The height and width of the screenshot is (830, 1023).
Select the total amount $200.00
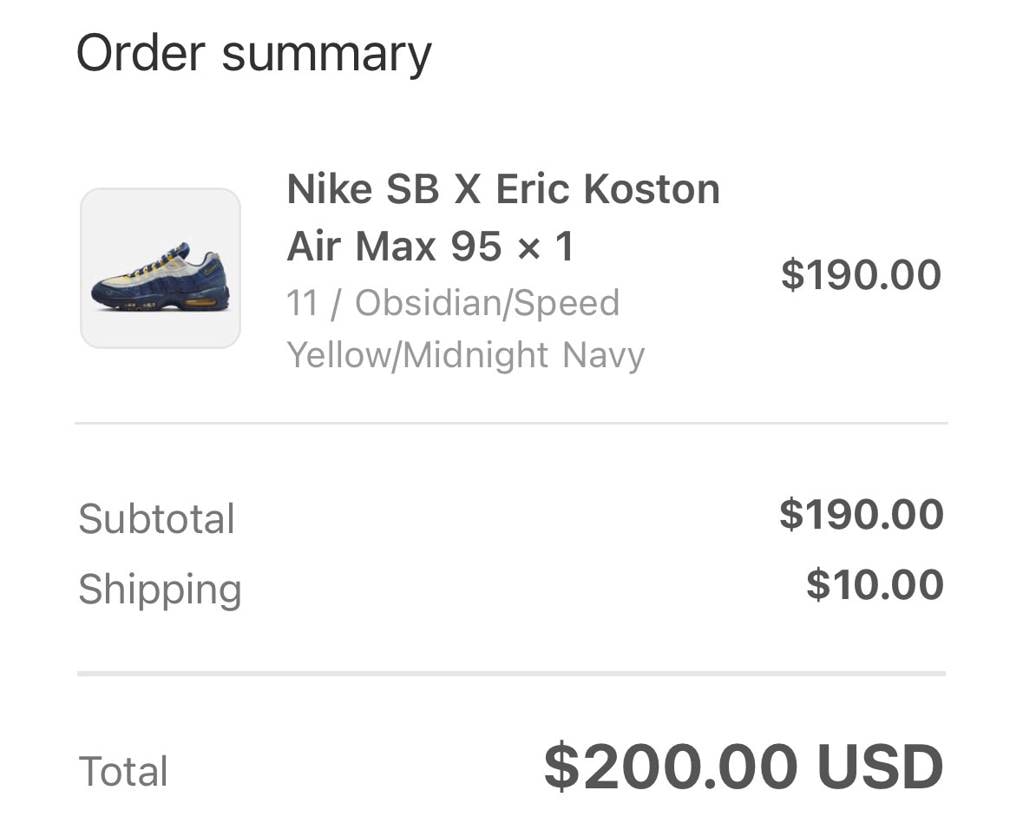(670, 768)
